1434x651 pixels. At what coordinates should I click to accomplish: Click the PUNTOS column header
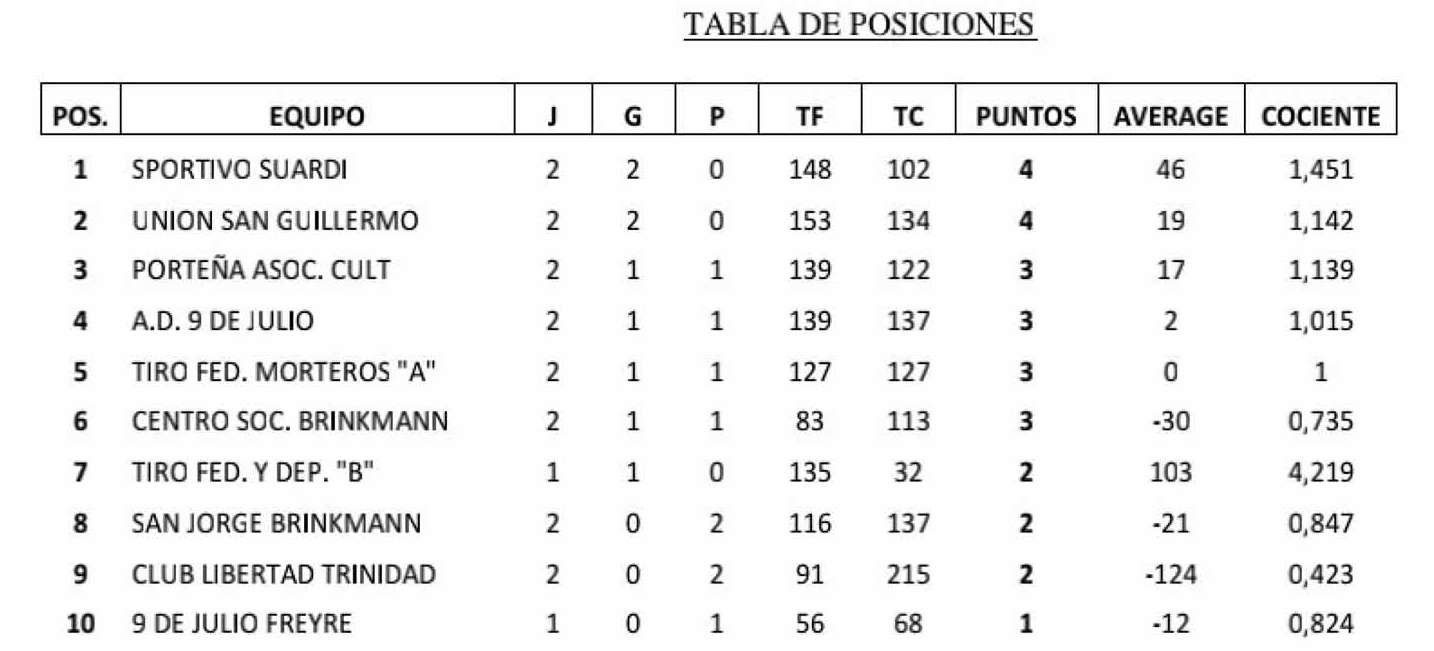(x=1026, y=117)
